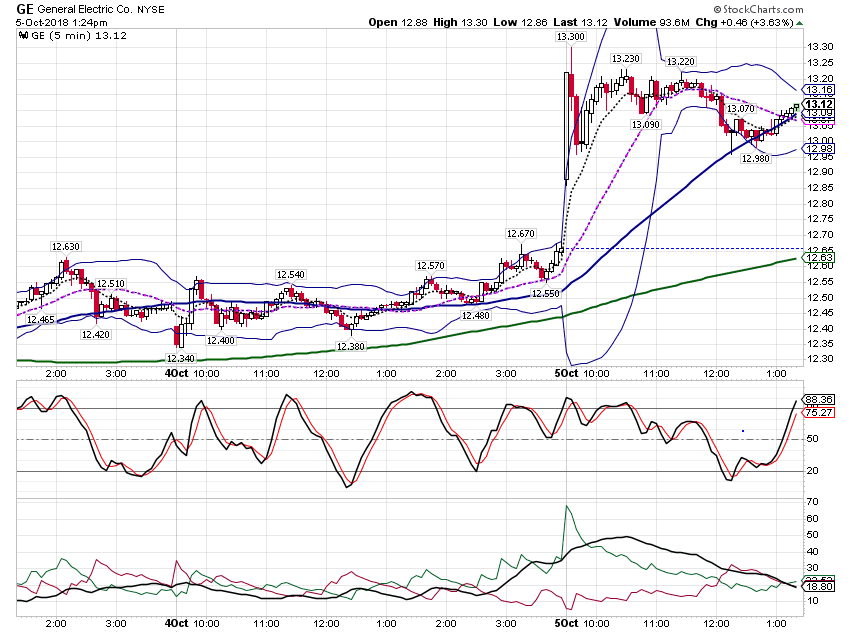Click the 13.230 price annotation

626,59
